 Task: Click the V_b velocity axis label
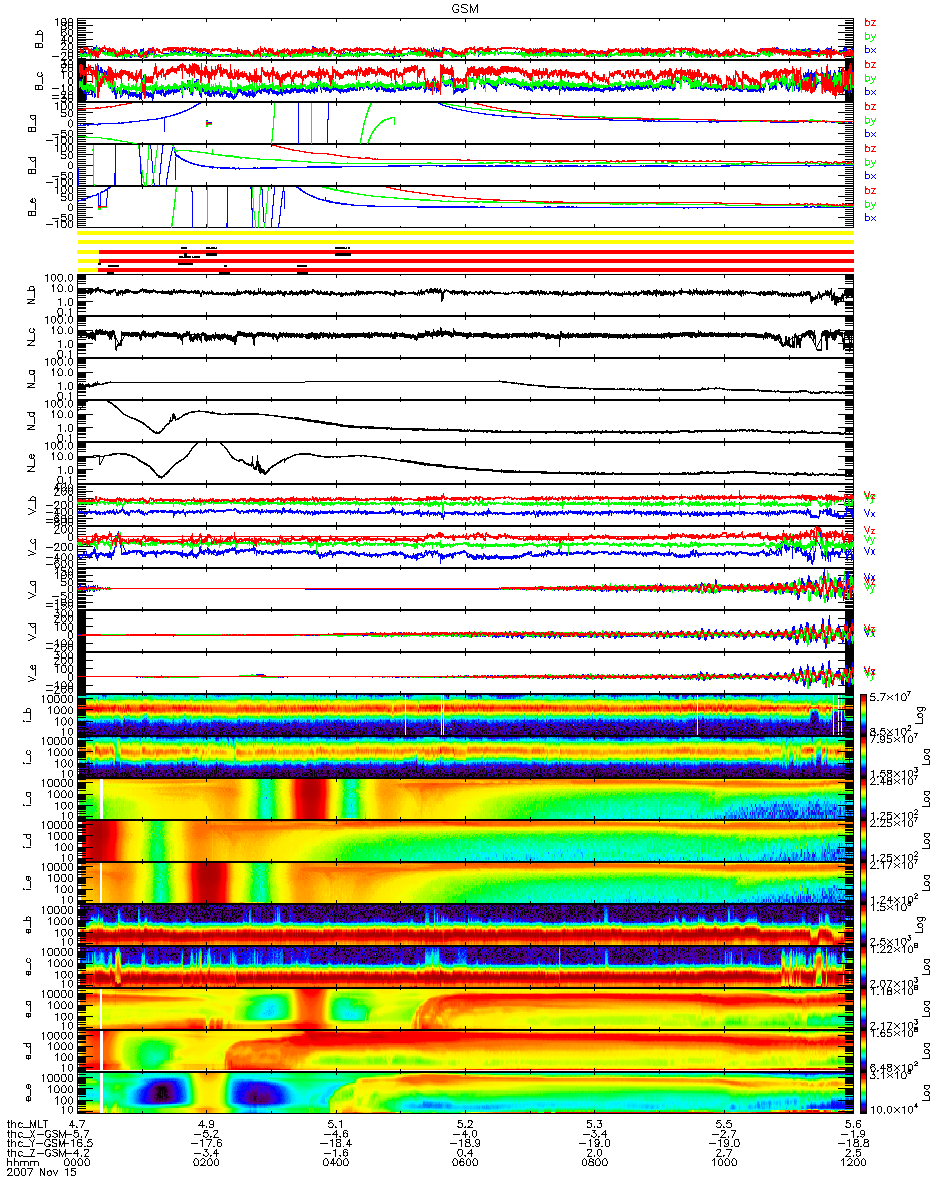tap(31, 505)
